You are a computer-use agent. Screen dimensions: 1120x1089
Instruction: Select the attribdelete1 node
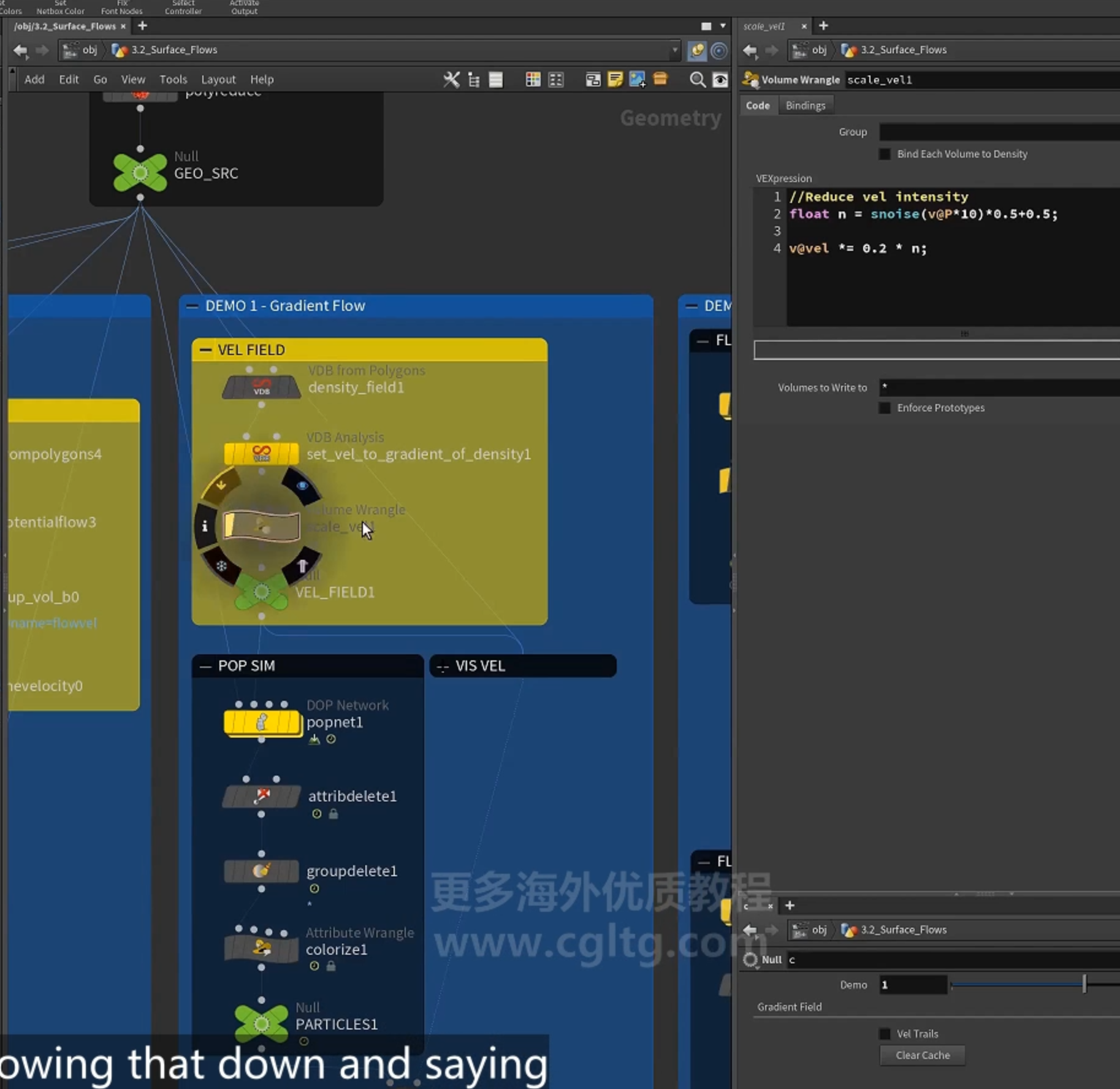tap(262, 797)
